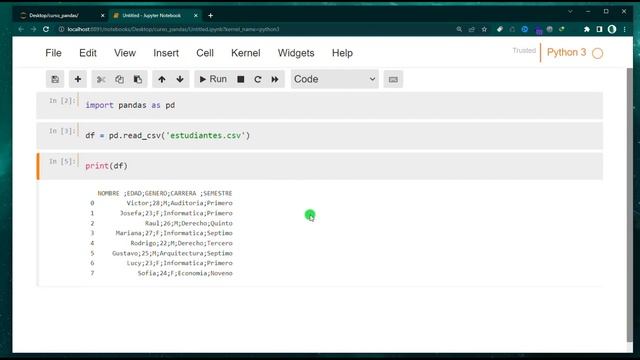Click the share page icon

472,29
